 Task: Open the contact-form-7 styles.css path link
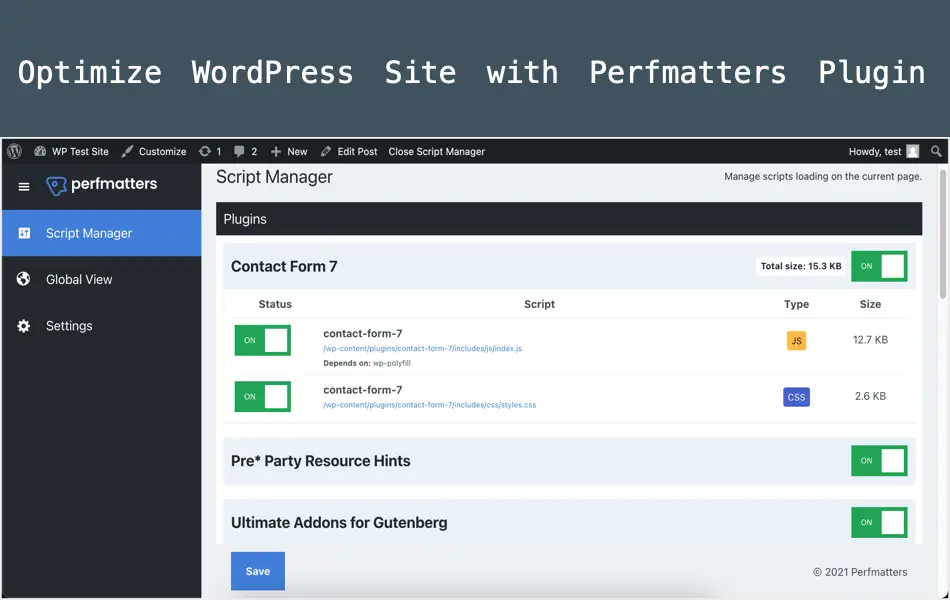pyautogui.click(x=430, y=405)
